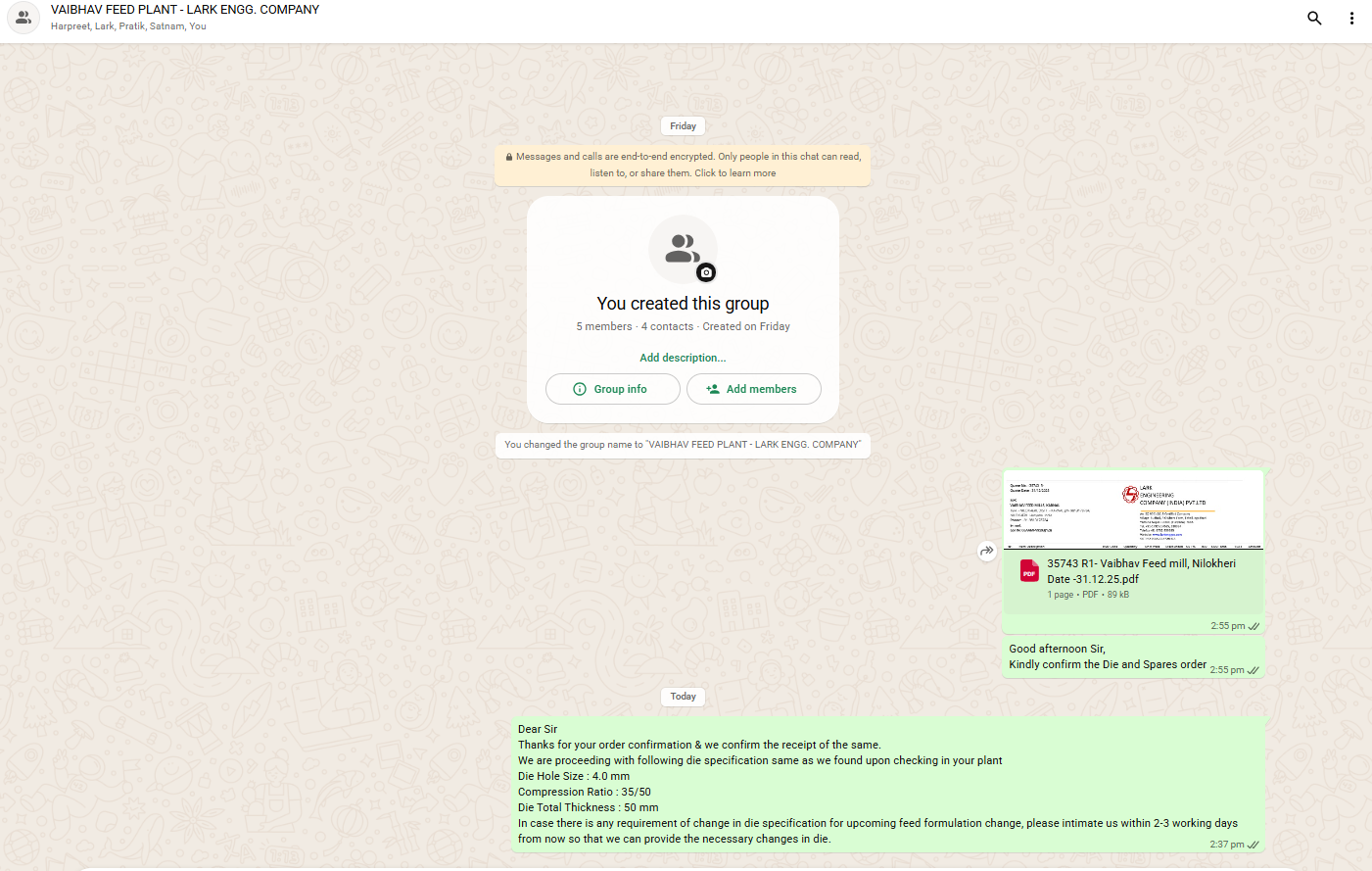Open the three-dot chat menu
Viewport: 1372px width, 871px height.
(x=1351, y=18)
